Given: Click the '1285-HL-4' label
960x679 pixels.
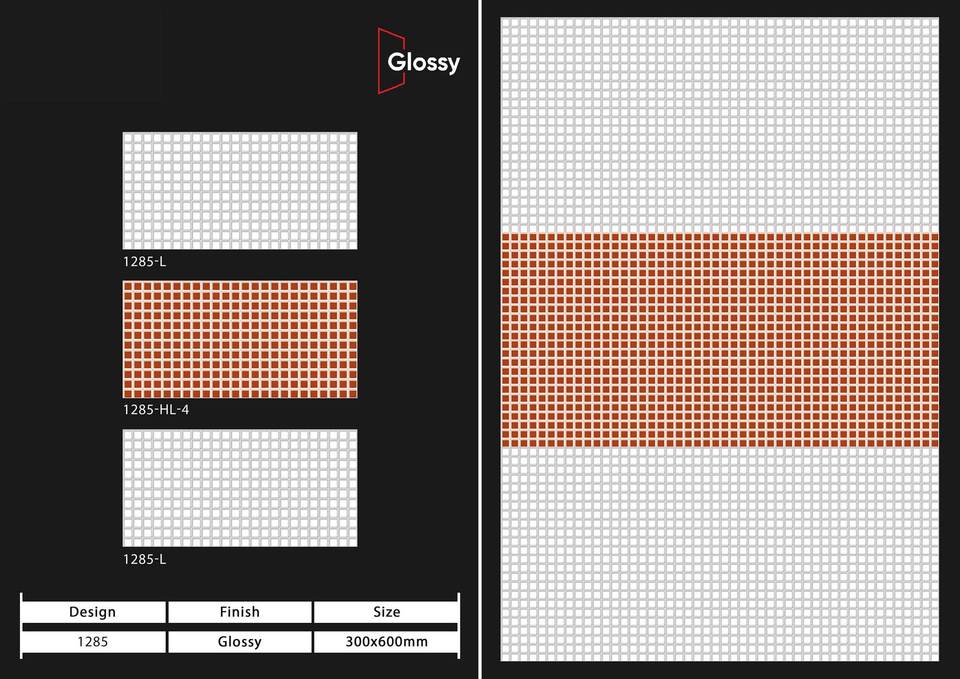Looking at the screenshot, I should tap(156, 410).
